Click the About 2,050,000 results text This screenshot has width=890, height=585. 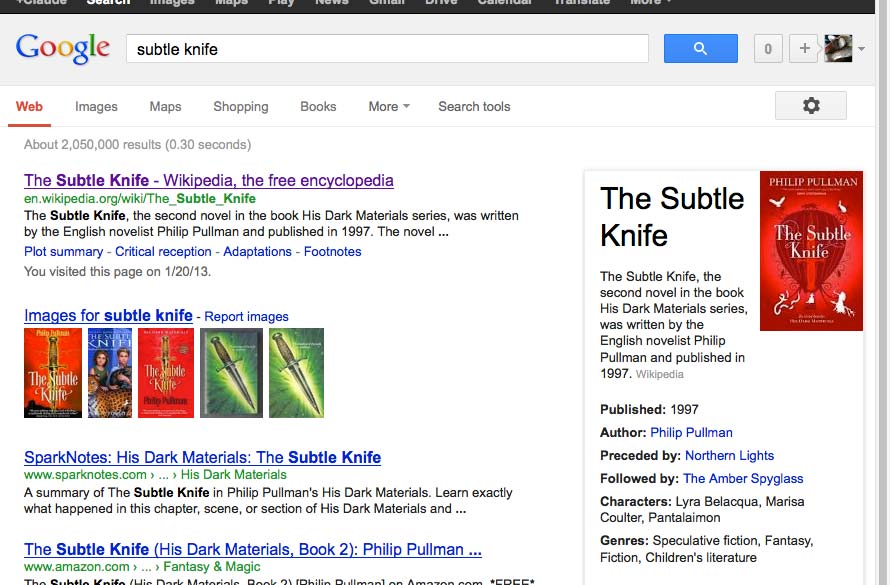pos(137,145)
